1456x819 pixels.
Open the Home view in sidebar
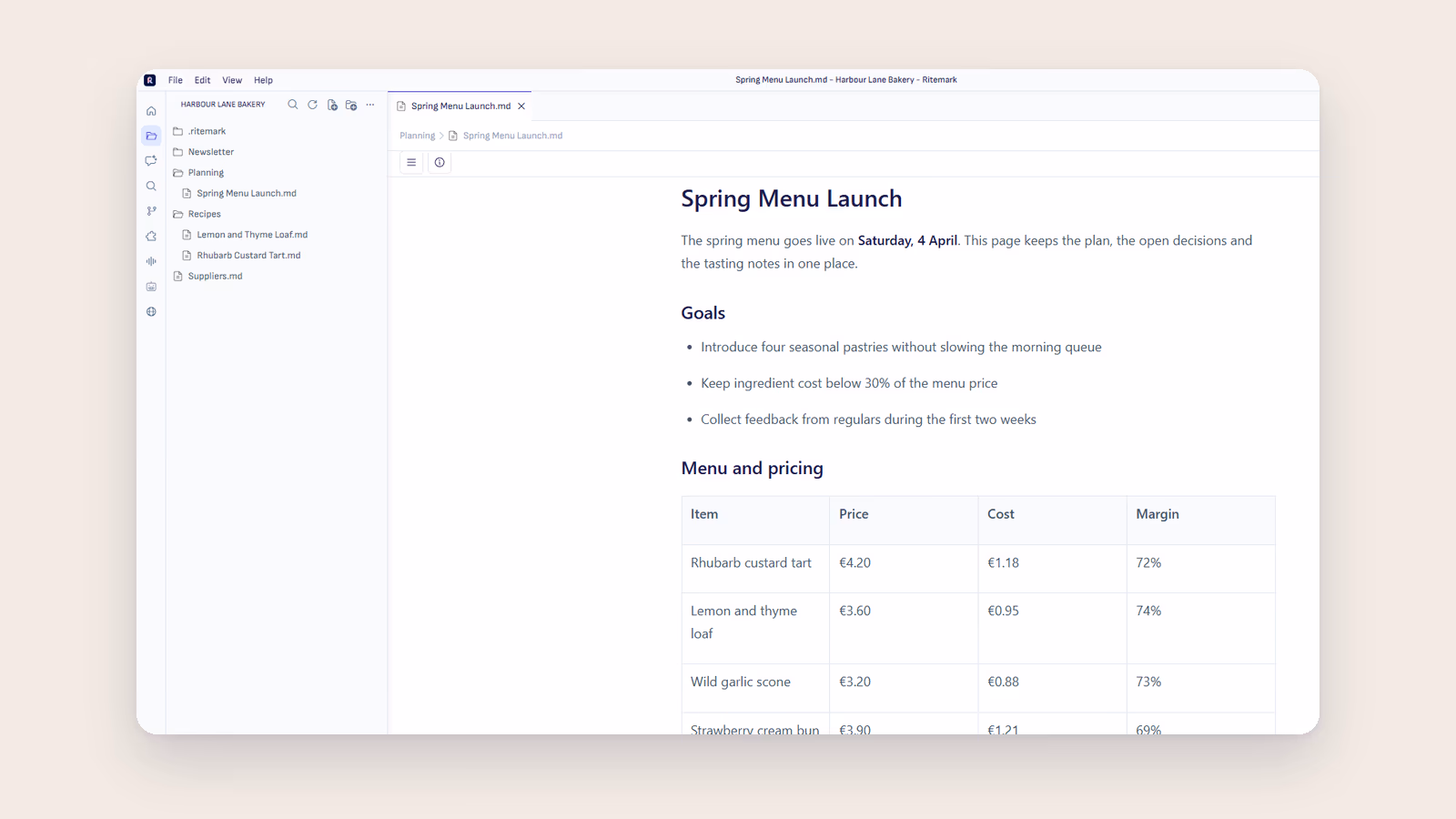tap(151, 111)
